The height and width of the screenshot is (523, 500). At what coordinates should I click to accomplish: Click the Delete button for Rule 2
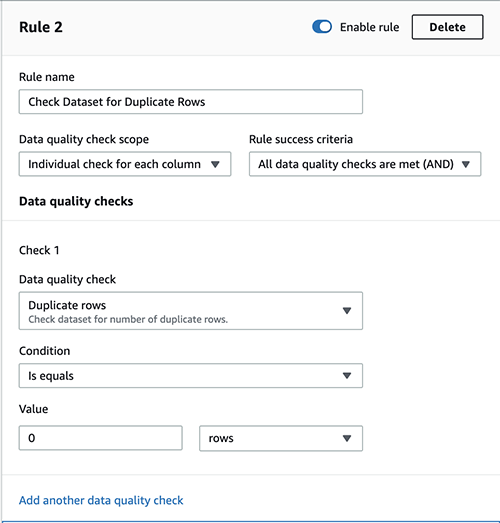pos(447,27)
